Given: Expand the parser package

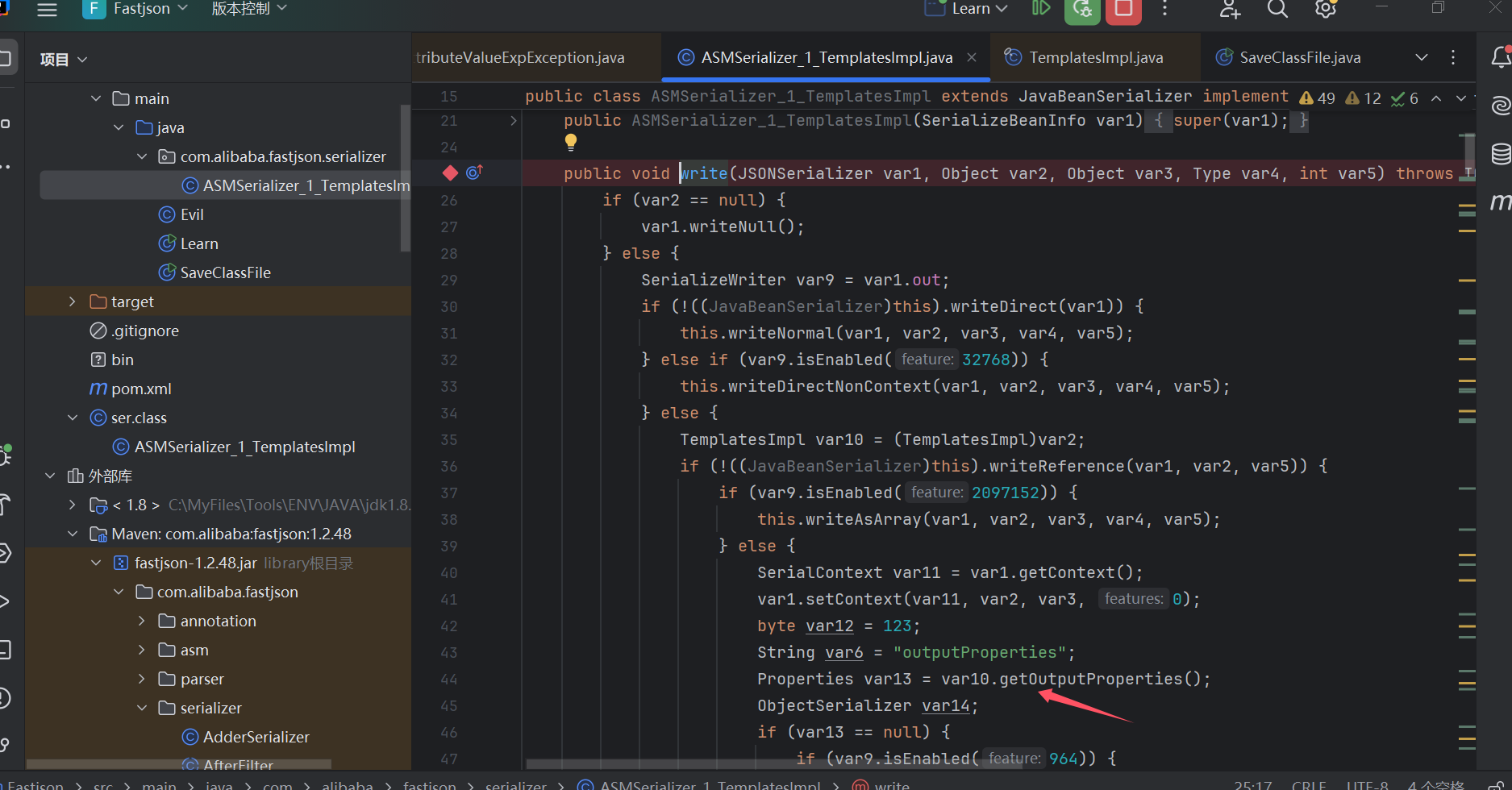Looking at the screenshot, I should (x=142, y=679).
